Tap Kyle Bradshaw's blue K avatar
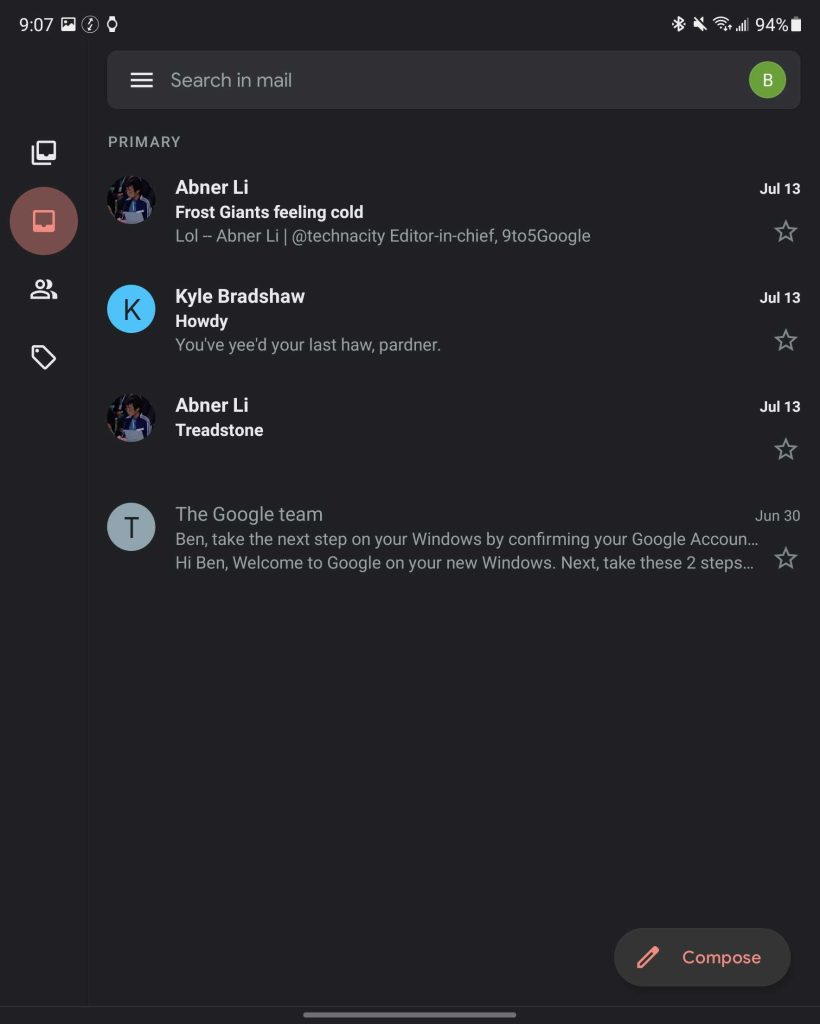Screen dimensions: 820x1024 coord(131,309)
